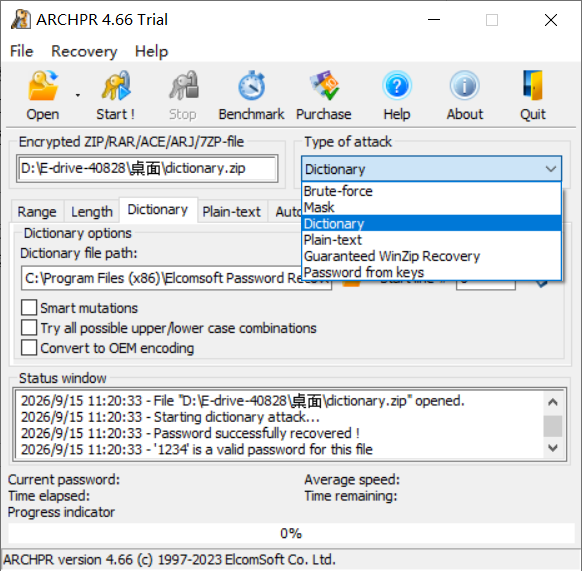
Task: Click the "'1234' is a valid password" line
Action: [x=197, y=450]
